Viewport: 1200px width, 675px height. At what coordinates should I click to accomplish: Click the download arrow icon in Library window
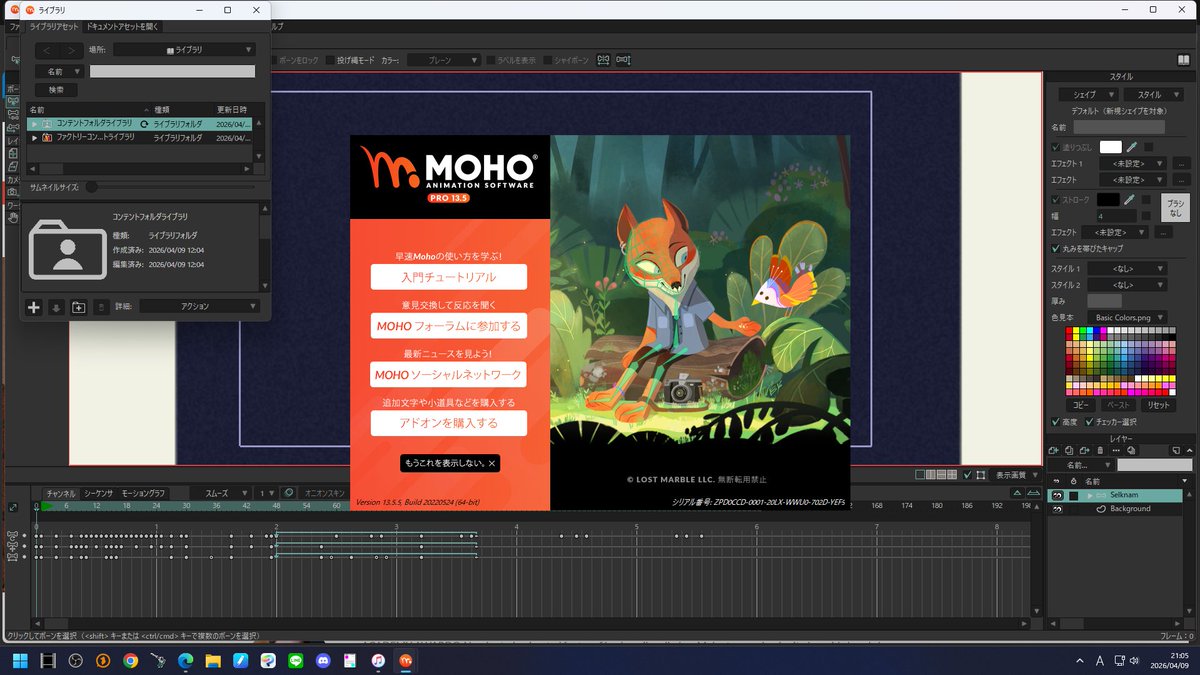[57, 307]
